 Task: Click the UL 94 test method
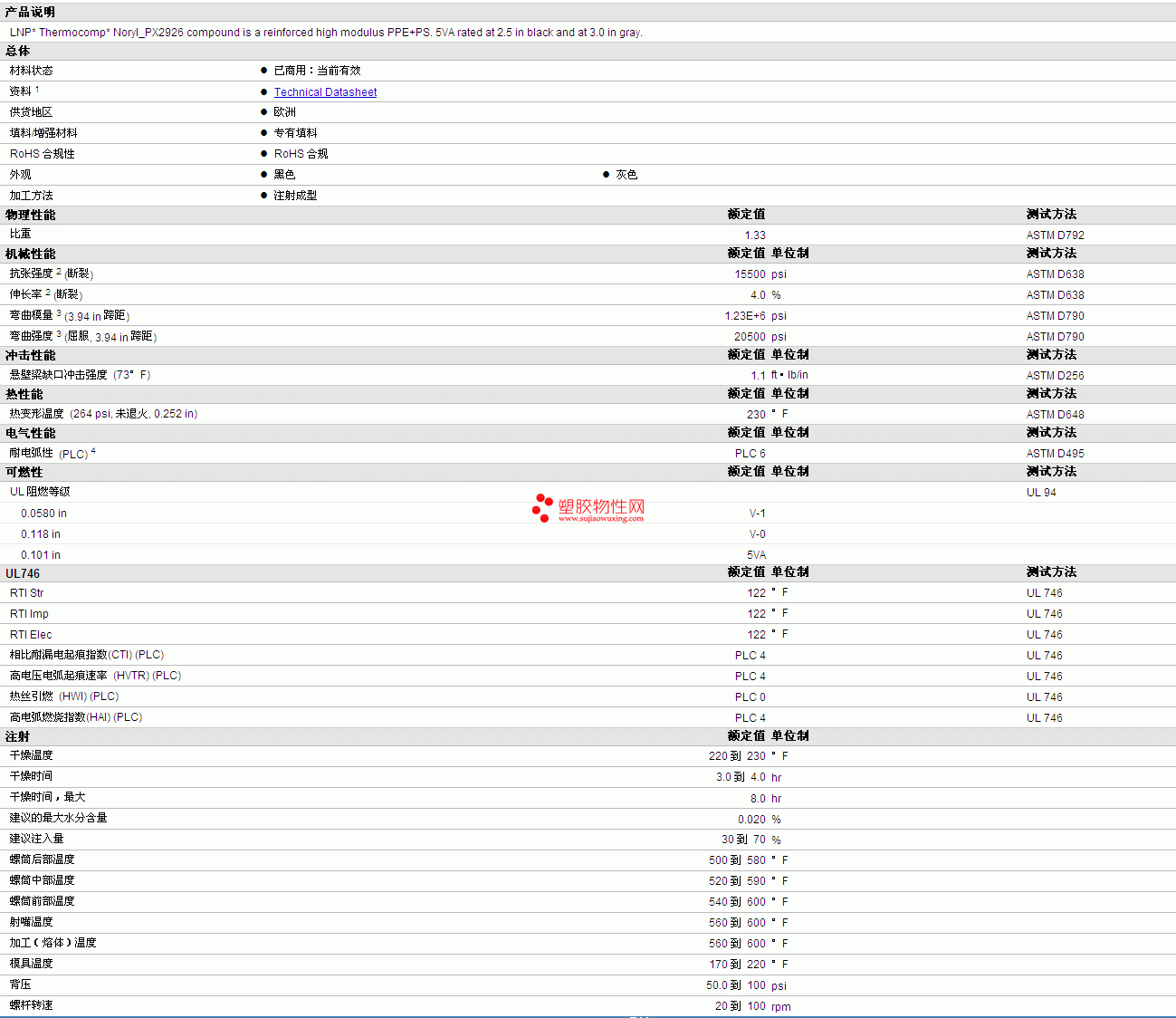pos(1041,493)
